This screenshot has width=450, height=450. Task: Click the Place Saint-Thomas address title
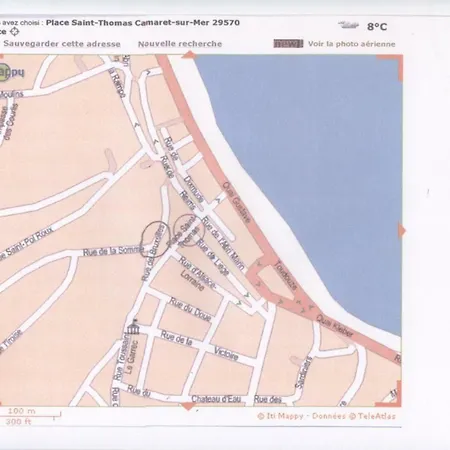(143, 23)
